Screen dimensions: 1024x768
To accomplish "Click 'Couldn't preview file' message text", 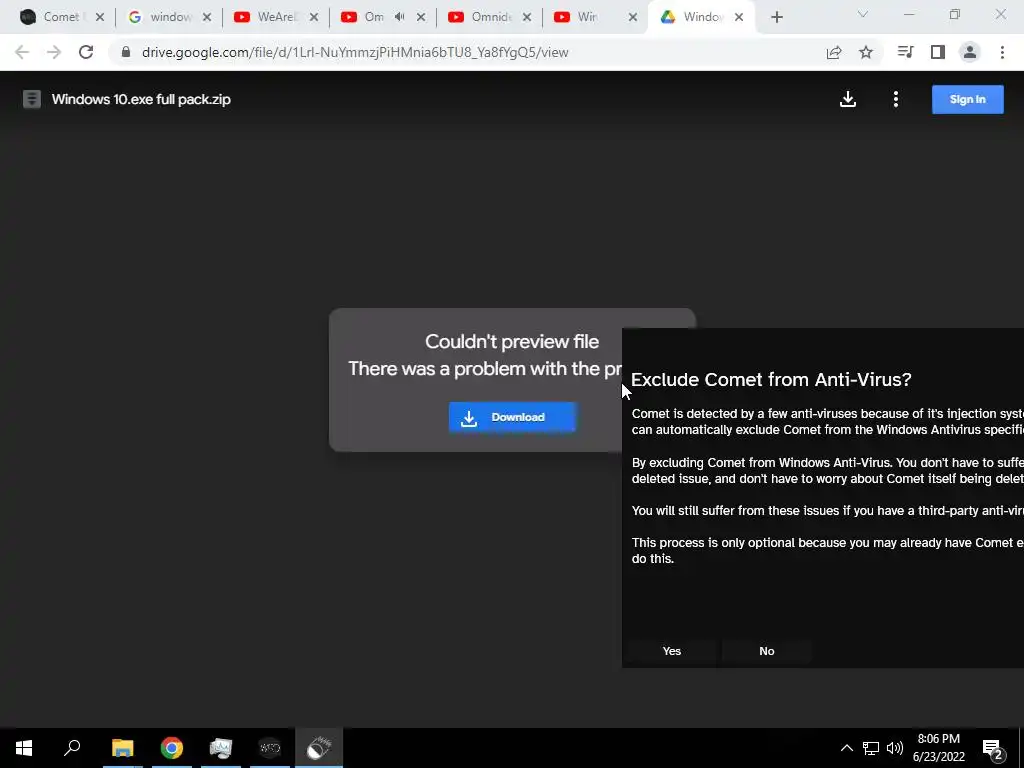I will (511, 342).
